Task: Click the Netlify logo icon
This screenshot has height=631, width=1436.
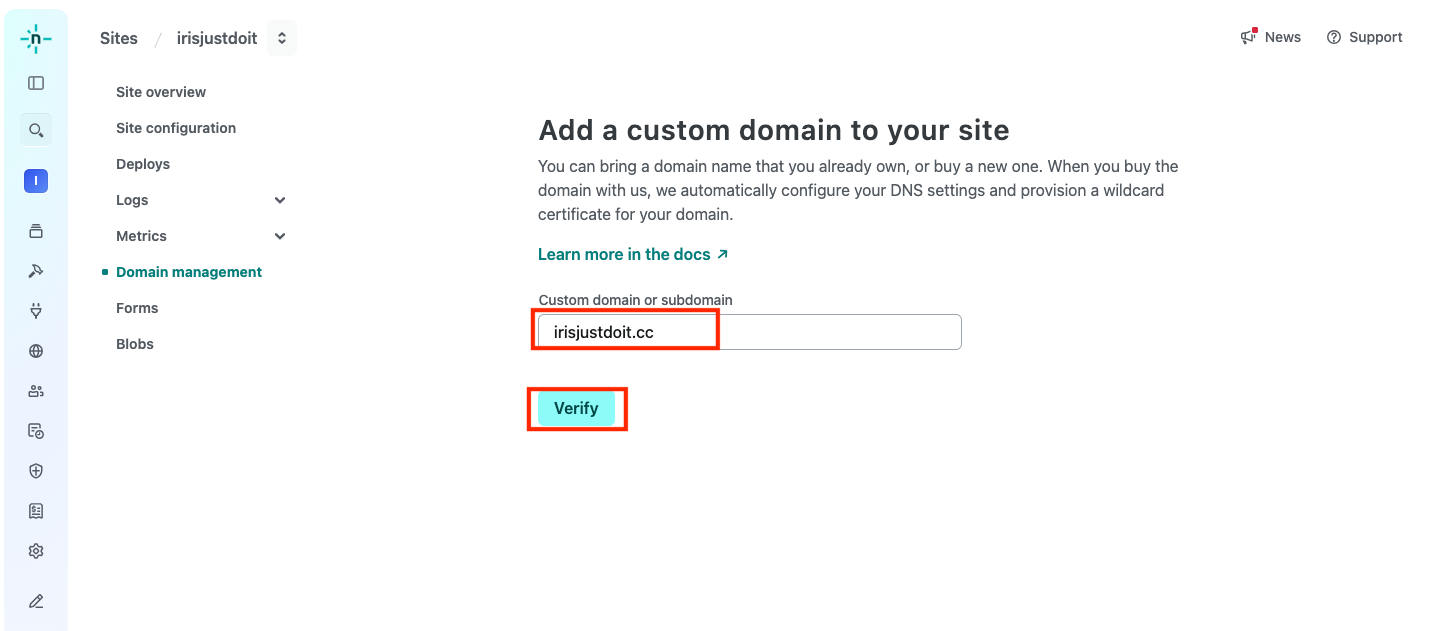Action: coord(36,39)
